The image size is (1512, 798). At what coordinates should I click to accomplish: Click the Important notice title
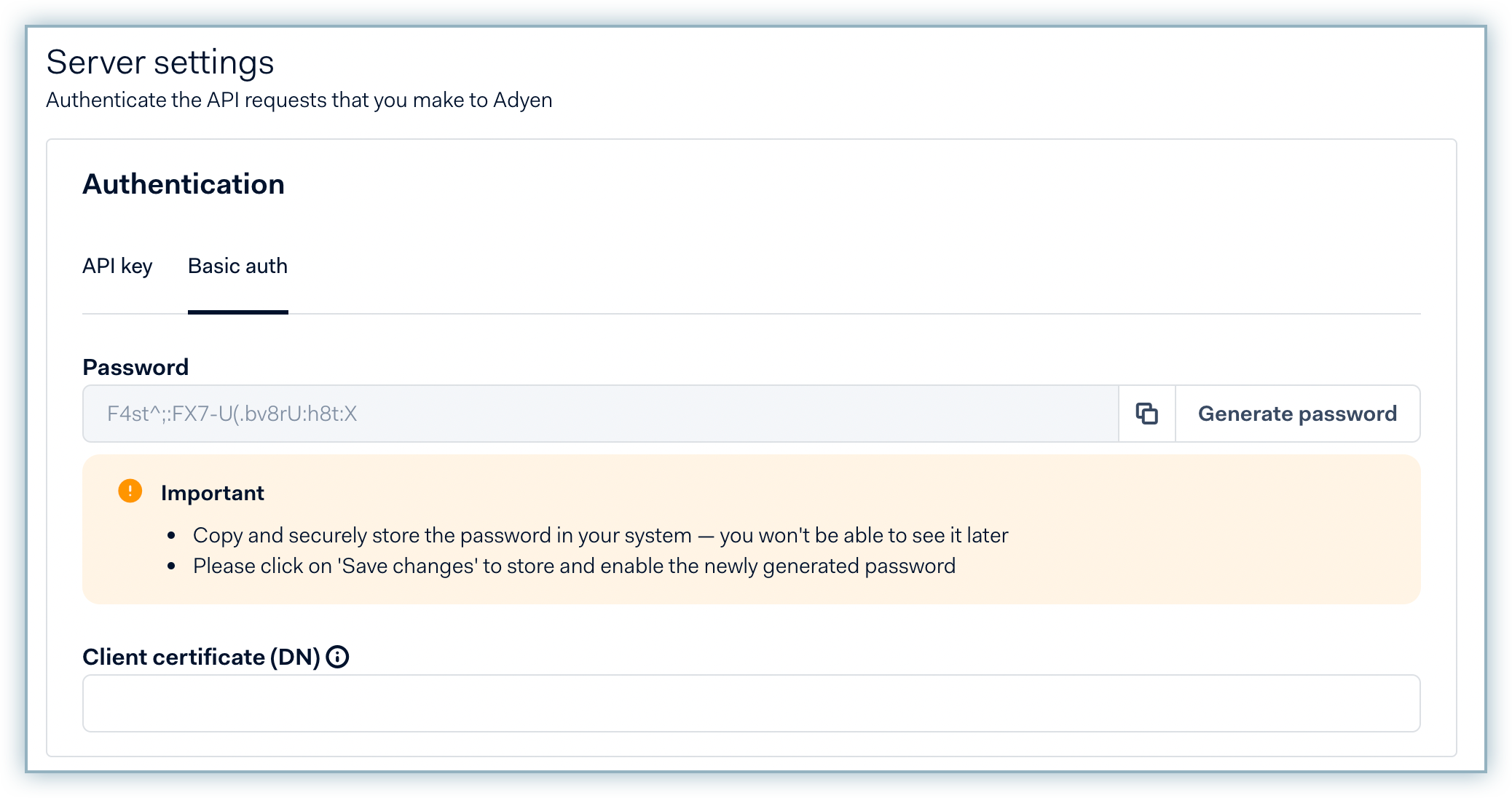coord(212,493)
